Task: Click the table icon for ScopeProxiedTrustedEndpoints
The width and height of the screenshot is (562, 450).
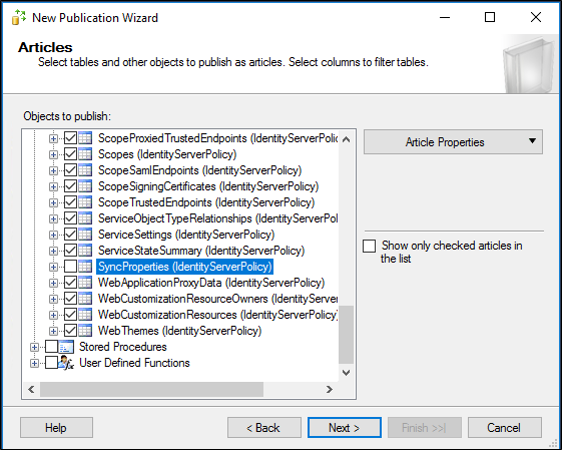Action: coord(85,138)
